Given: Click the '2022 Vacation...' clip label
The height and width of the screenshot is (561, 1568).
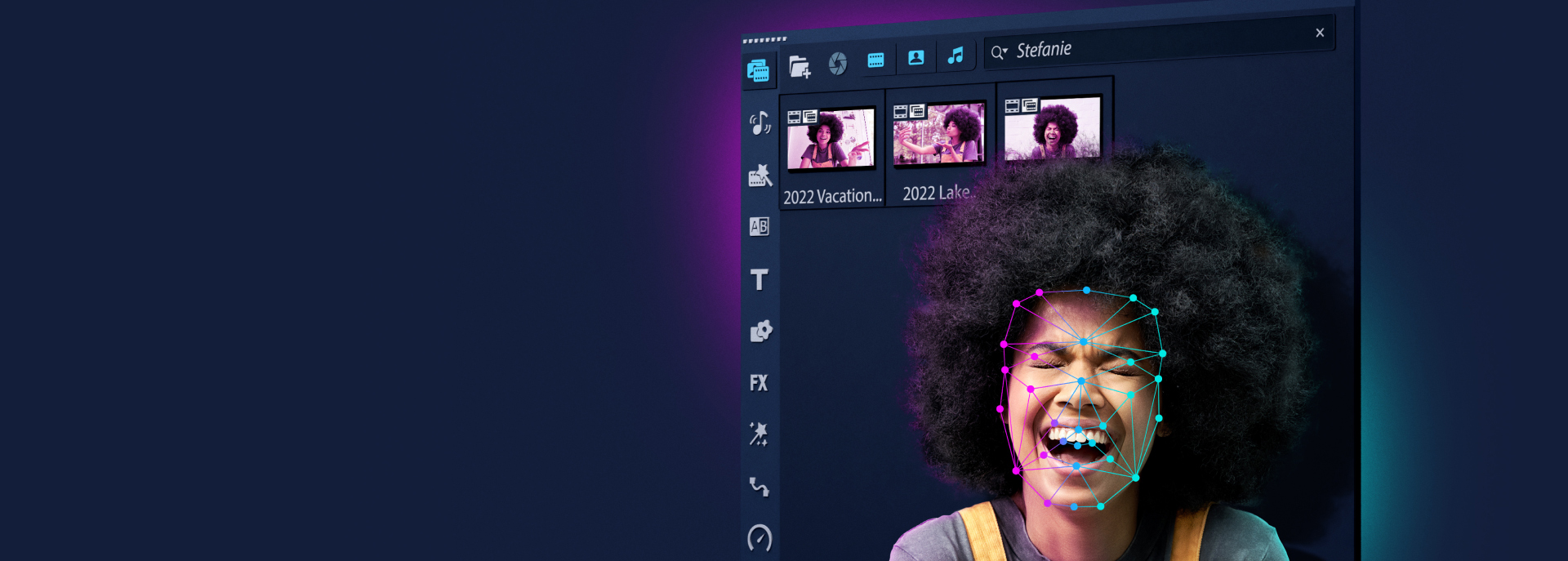Looking at the screenshot, I should click(x=832, y=197).
